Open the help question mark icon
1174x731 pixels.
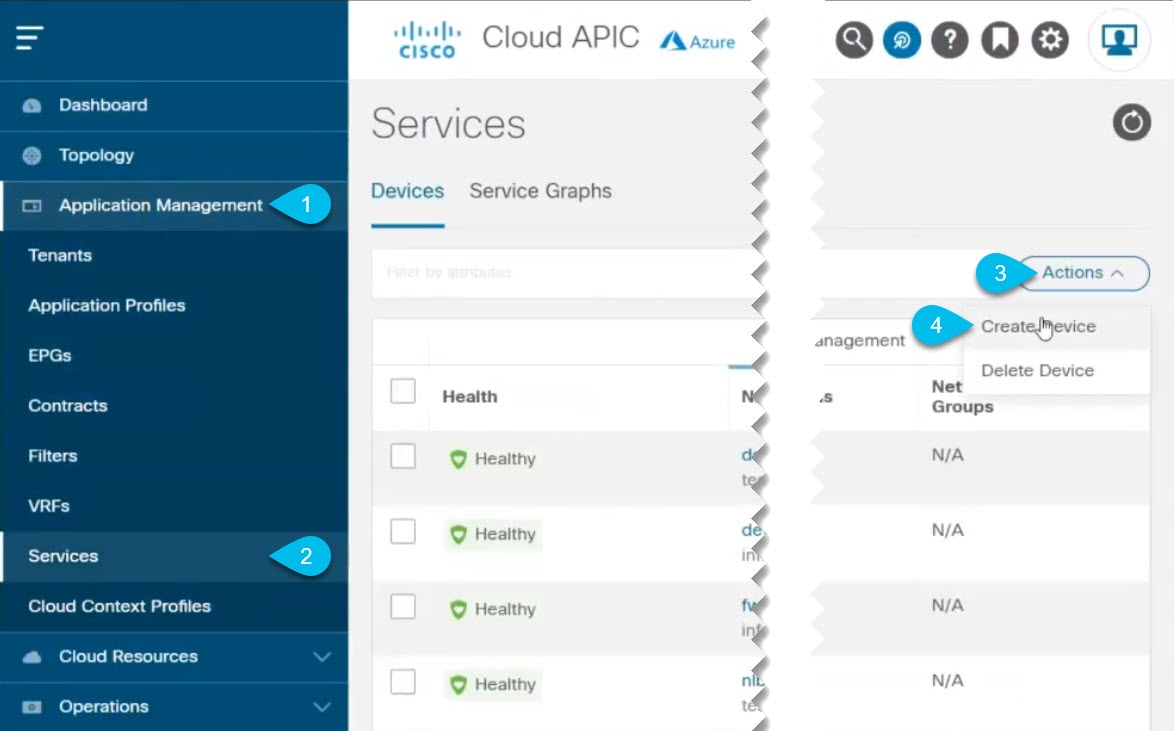[x=949, y=40]
